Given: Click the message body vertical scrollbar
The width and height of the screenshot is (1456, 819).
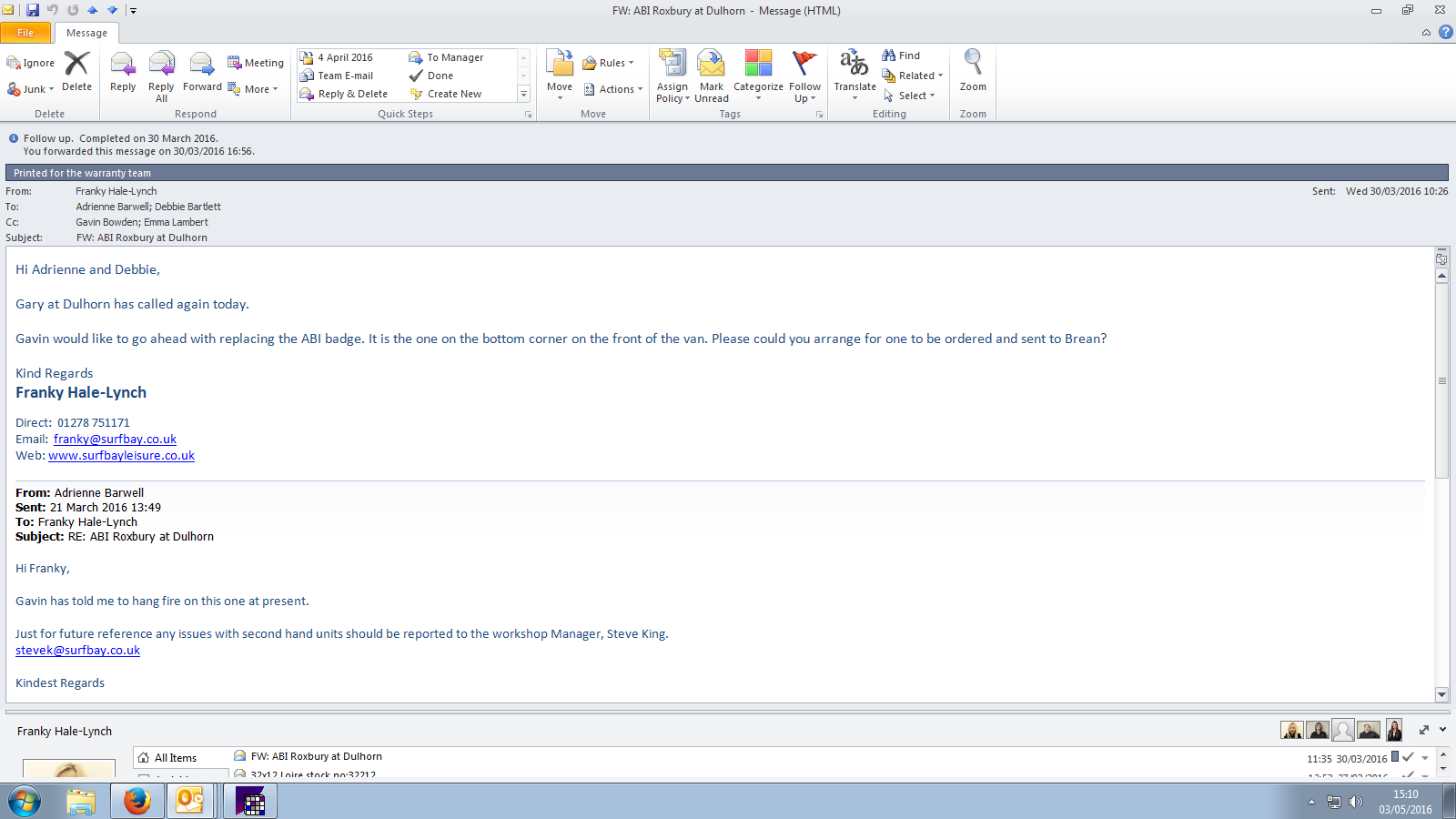Looking at the screenshot, I should pyautogui.click(x=1441, y=381).
